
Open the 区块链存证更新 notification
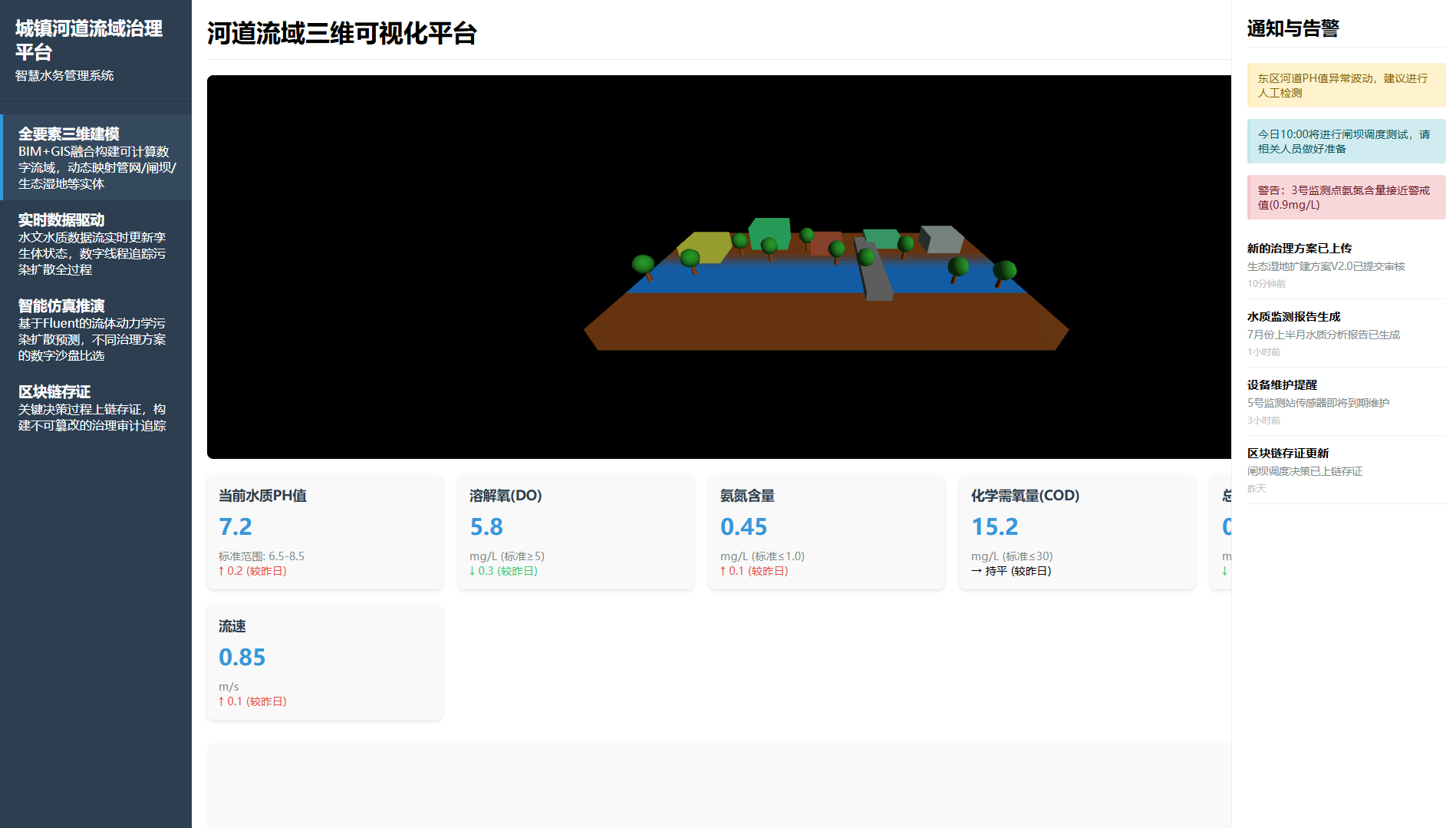click(1346, 470)
